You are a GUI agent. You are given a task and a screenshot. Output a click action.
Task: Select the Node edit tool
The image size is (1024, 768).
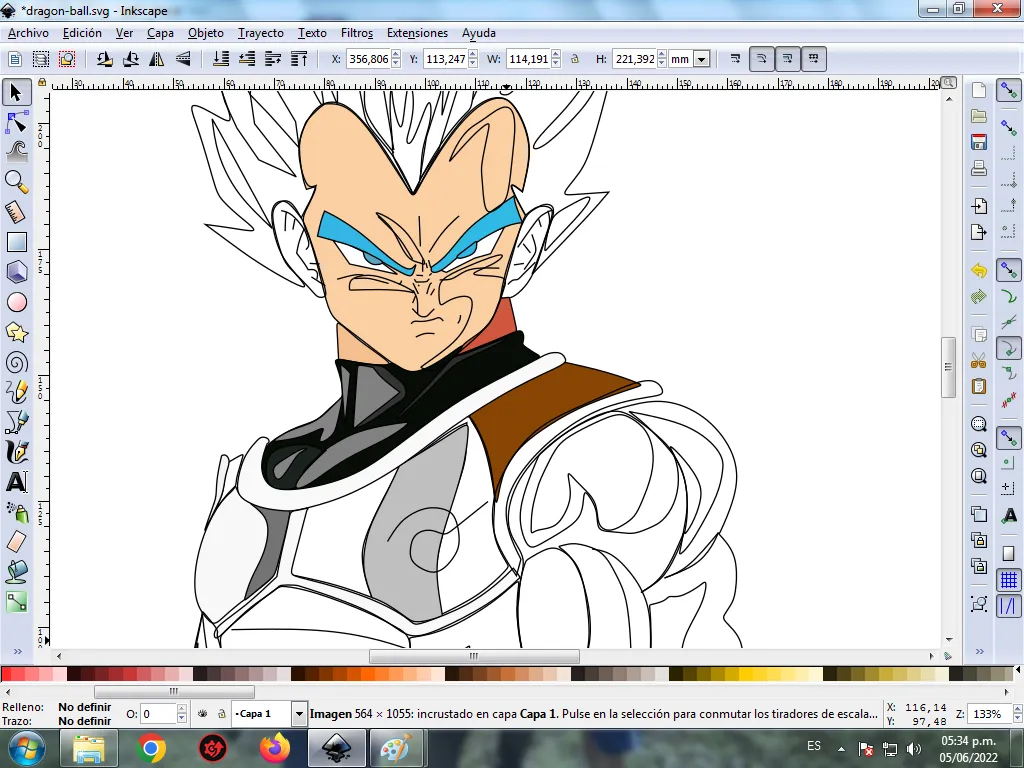[x=16, y=122]
